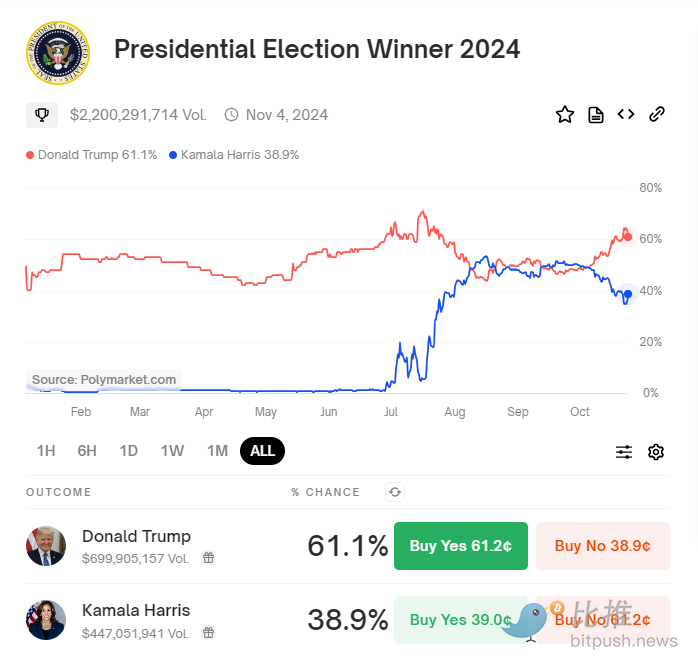
Task: Switch the chart to the 1H timeframe
Action: point(46,451)
